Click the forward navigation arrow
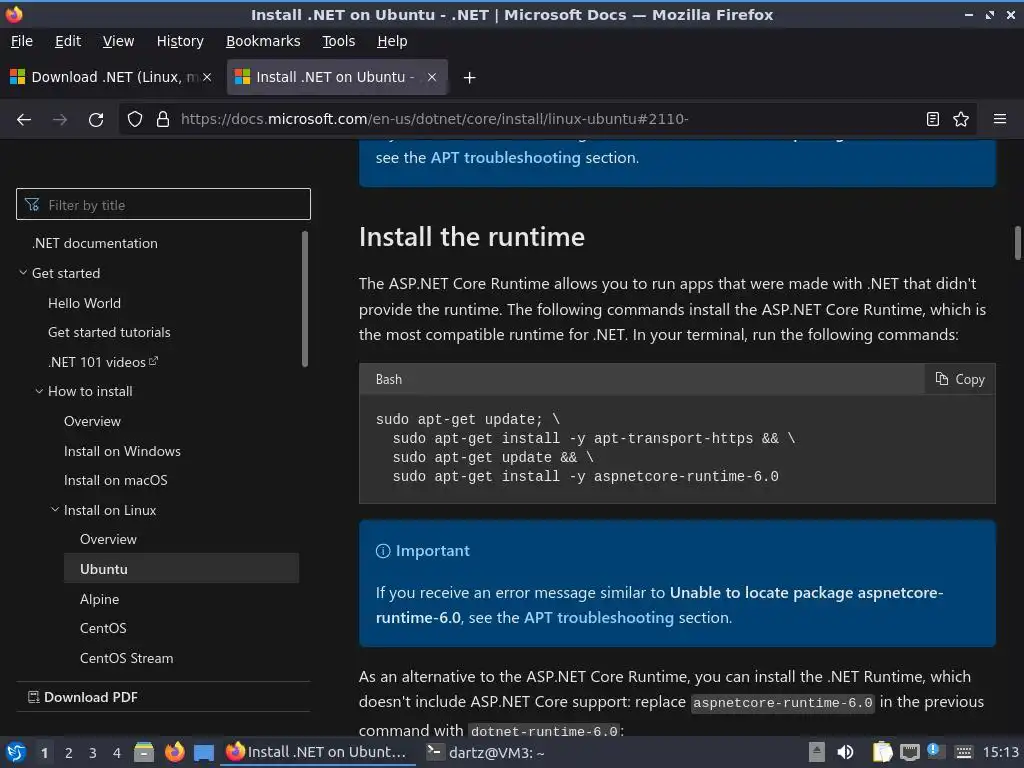1024x768 pixels. point(60,120)
